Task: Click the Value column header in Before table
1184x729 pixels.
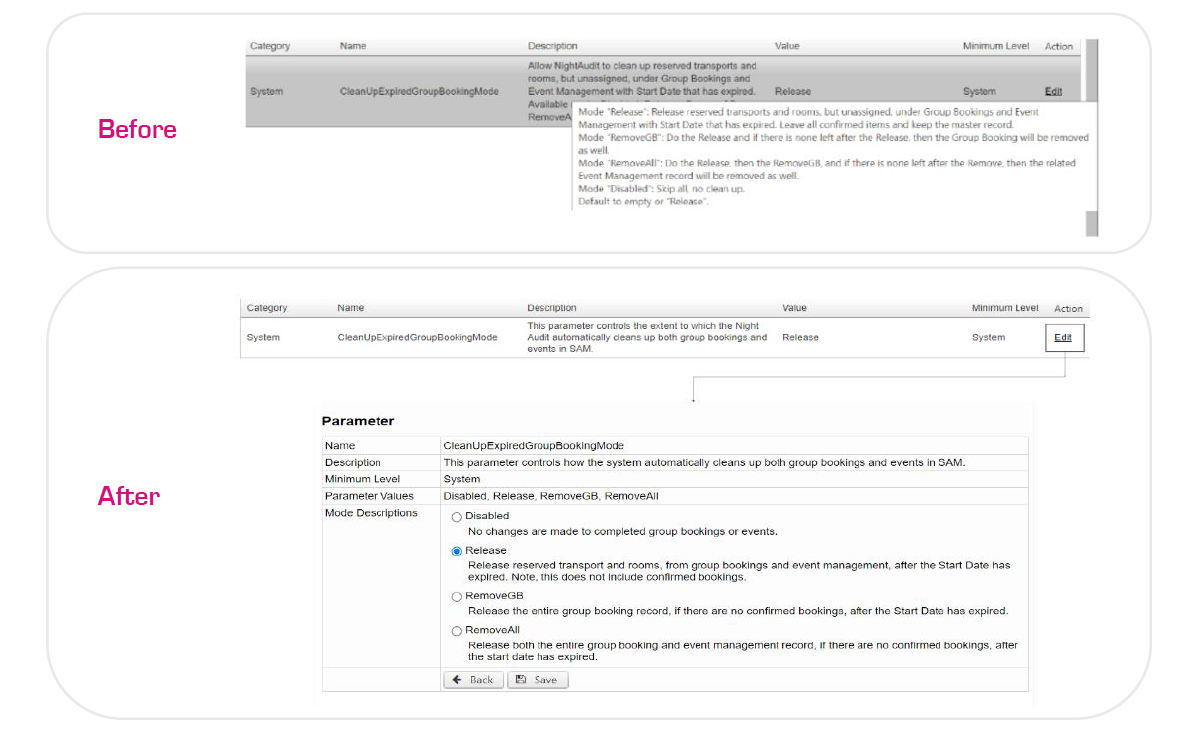Action: 787,46
